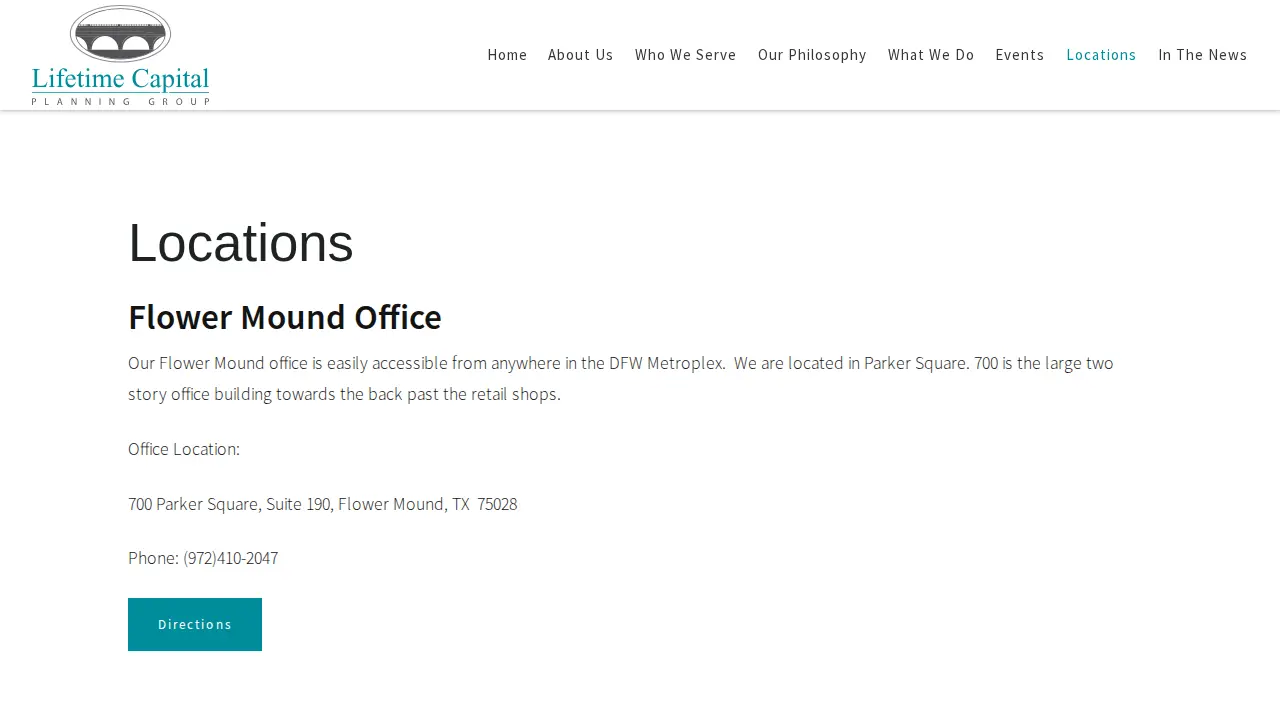
Task: Click the phone number (972)410-2047
Action: click(x=231, y=558)
